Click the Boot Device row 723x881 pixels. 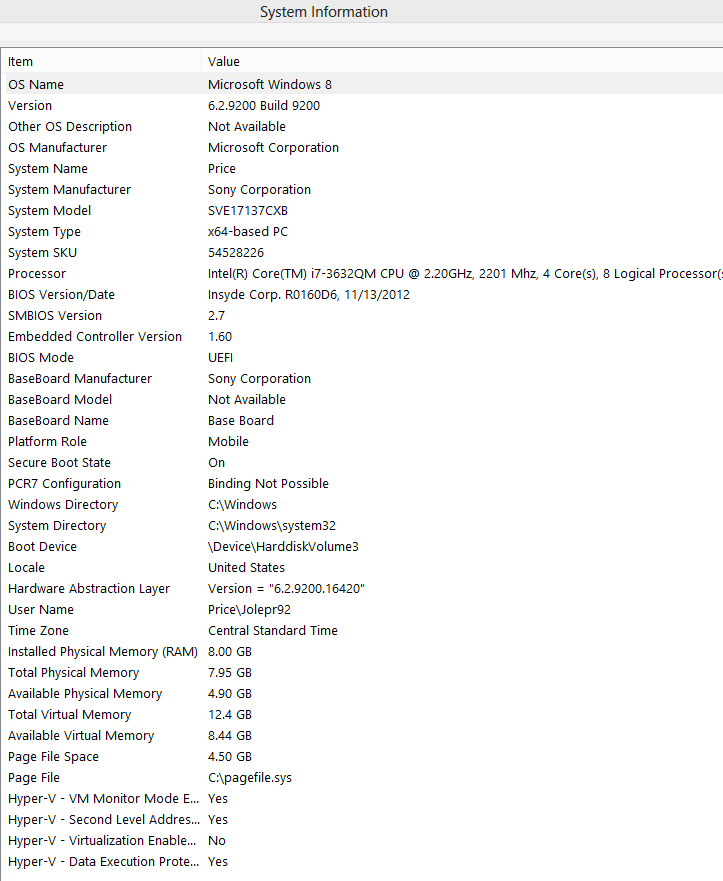coord(42,547)
